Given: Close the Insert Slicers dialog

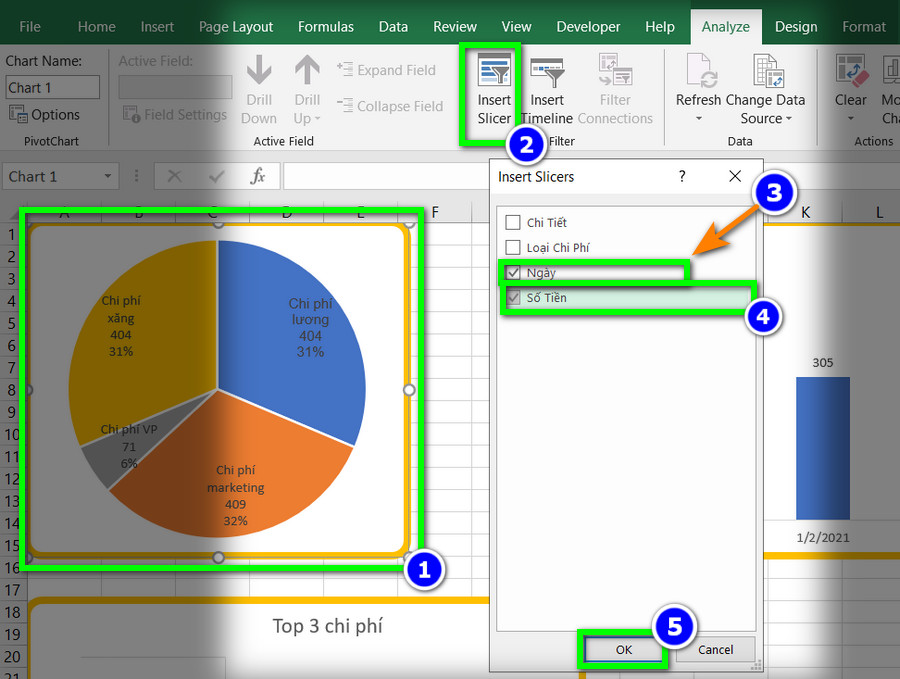Looking at the screenshot, I should coord(735,176).
